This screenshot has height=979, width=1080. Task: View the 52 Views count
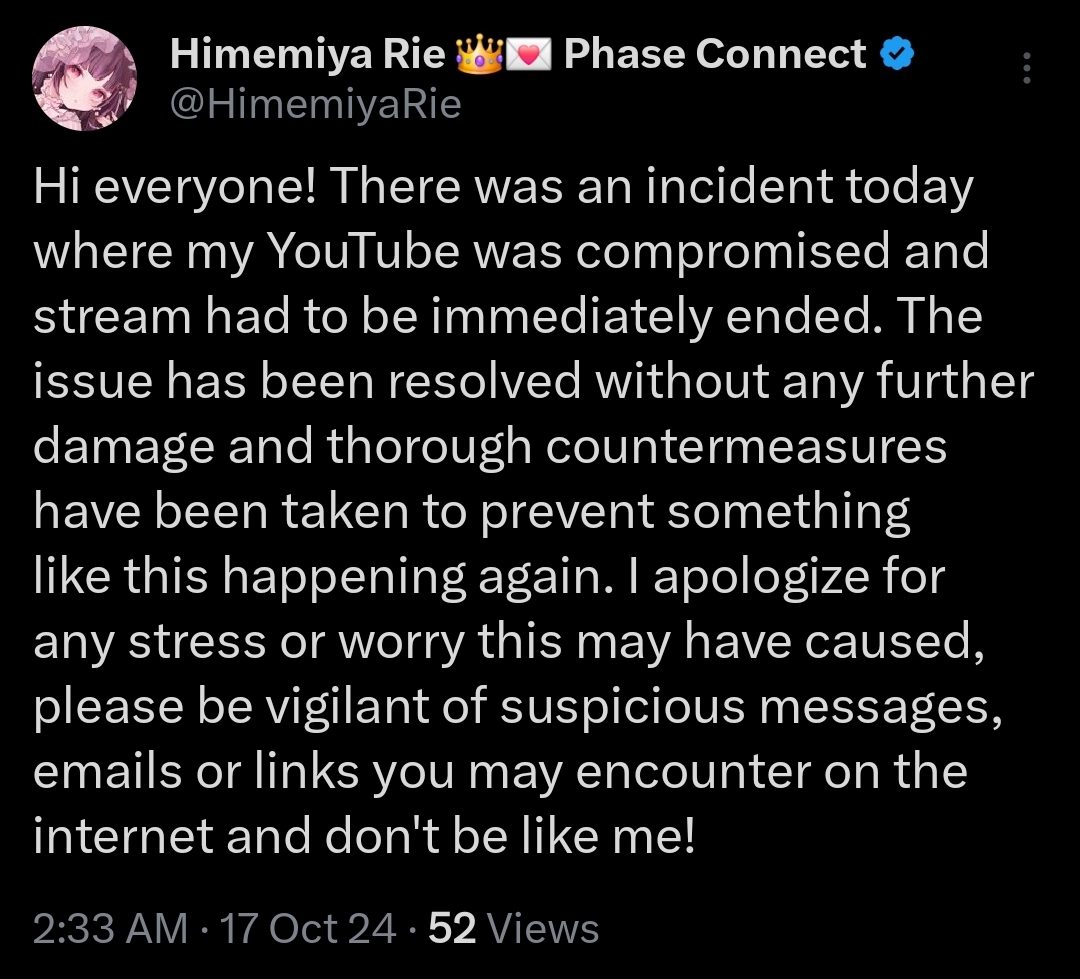[x=514, y=928]
